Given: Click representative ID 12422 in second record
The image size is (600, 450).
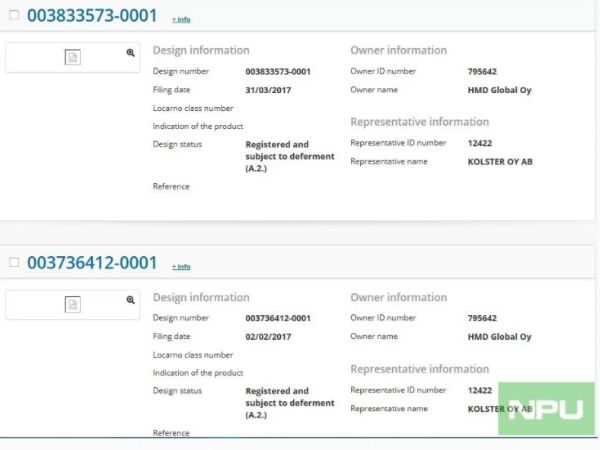Looking at the screenshot, I should (x=480, y=390).
